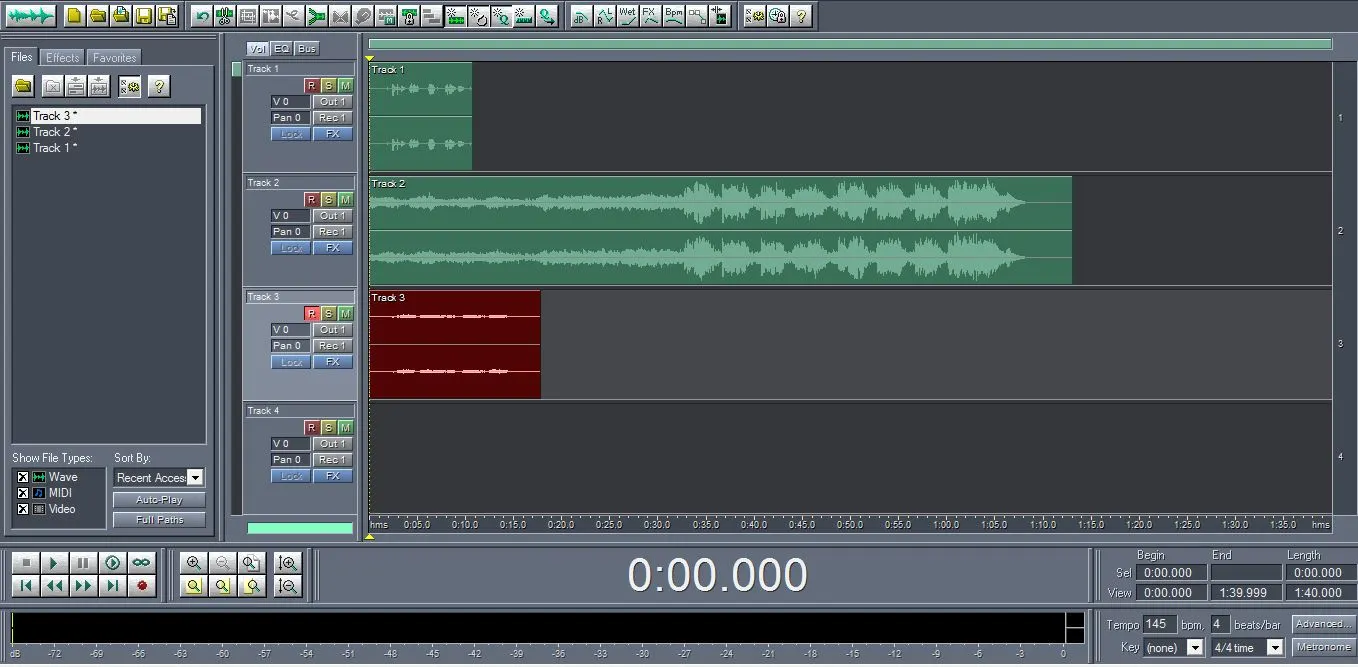Click the help question mark in toolbar
1358x667 pixels.
[x=800, y=16]
